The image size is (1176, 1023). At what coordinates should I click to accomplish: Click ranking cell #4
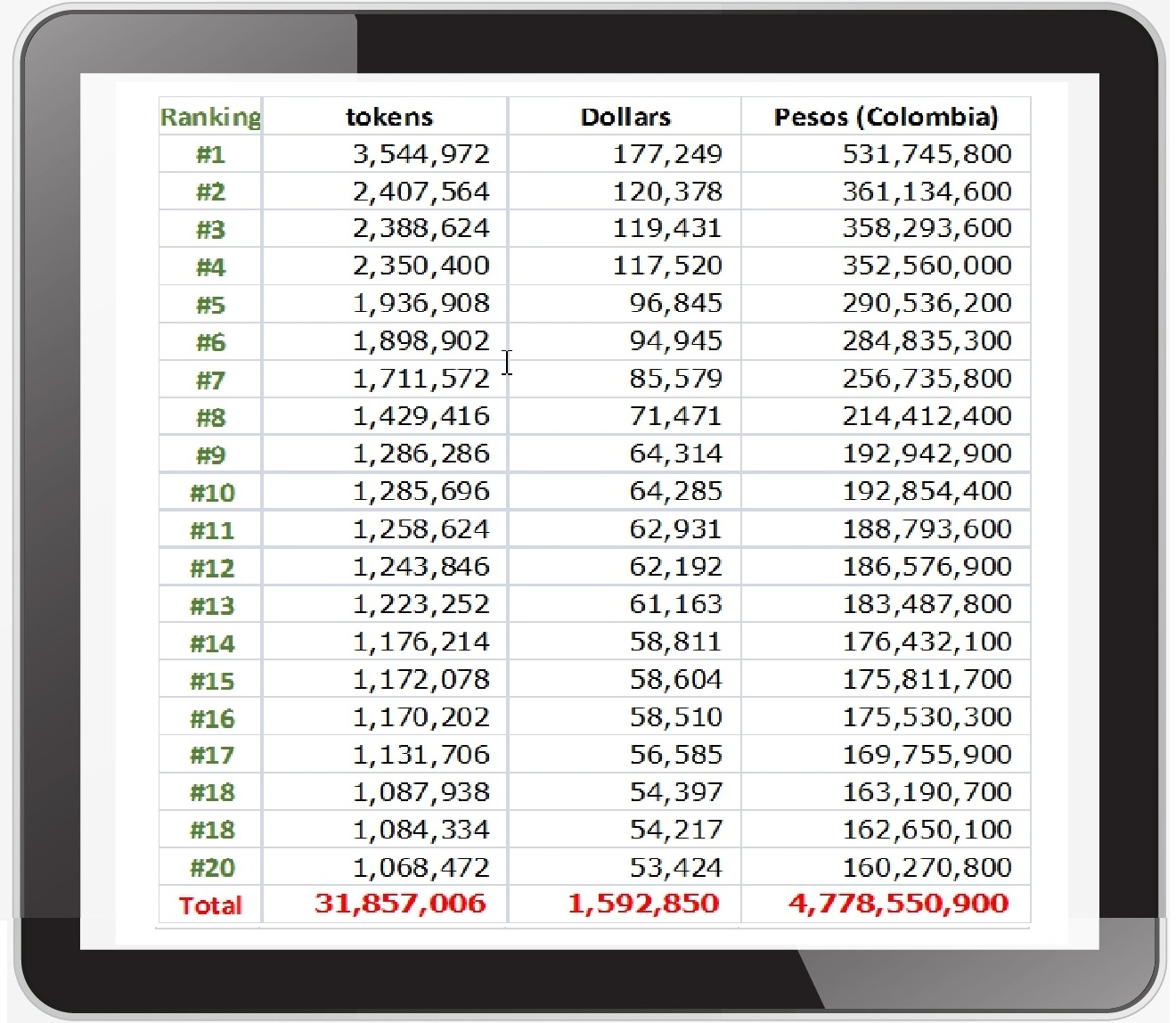[210, 266]
